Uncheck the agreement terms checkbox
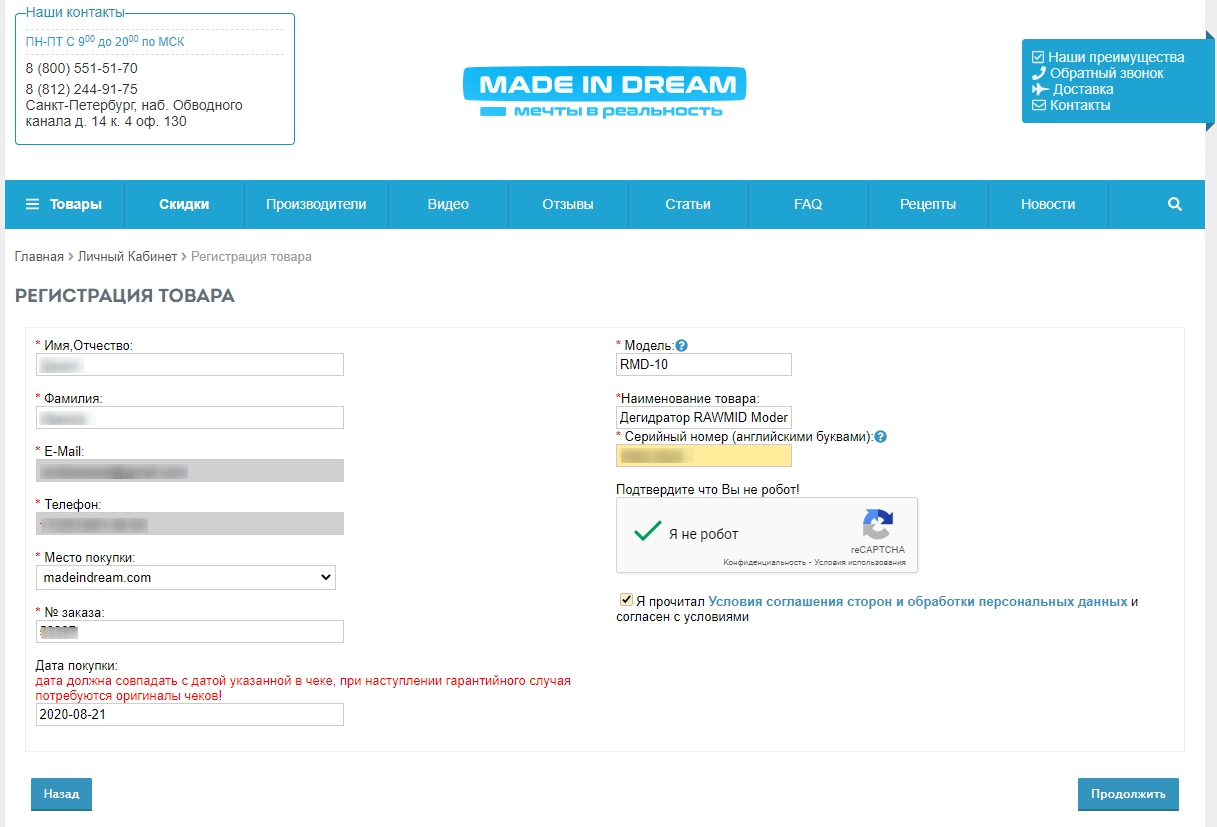The width and height of the screenshot is (1217, 827). [x=627, y=600]
